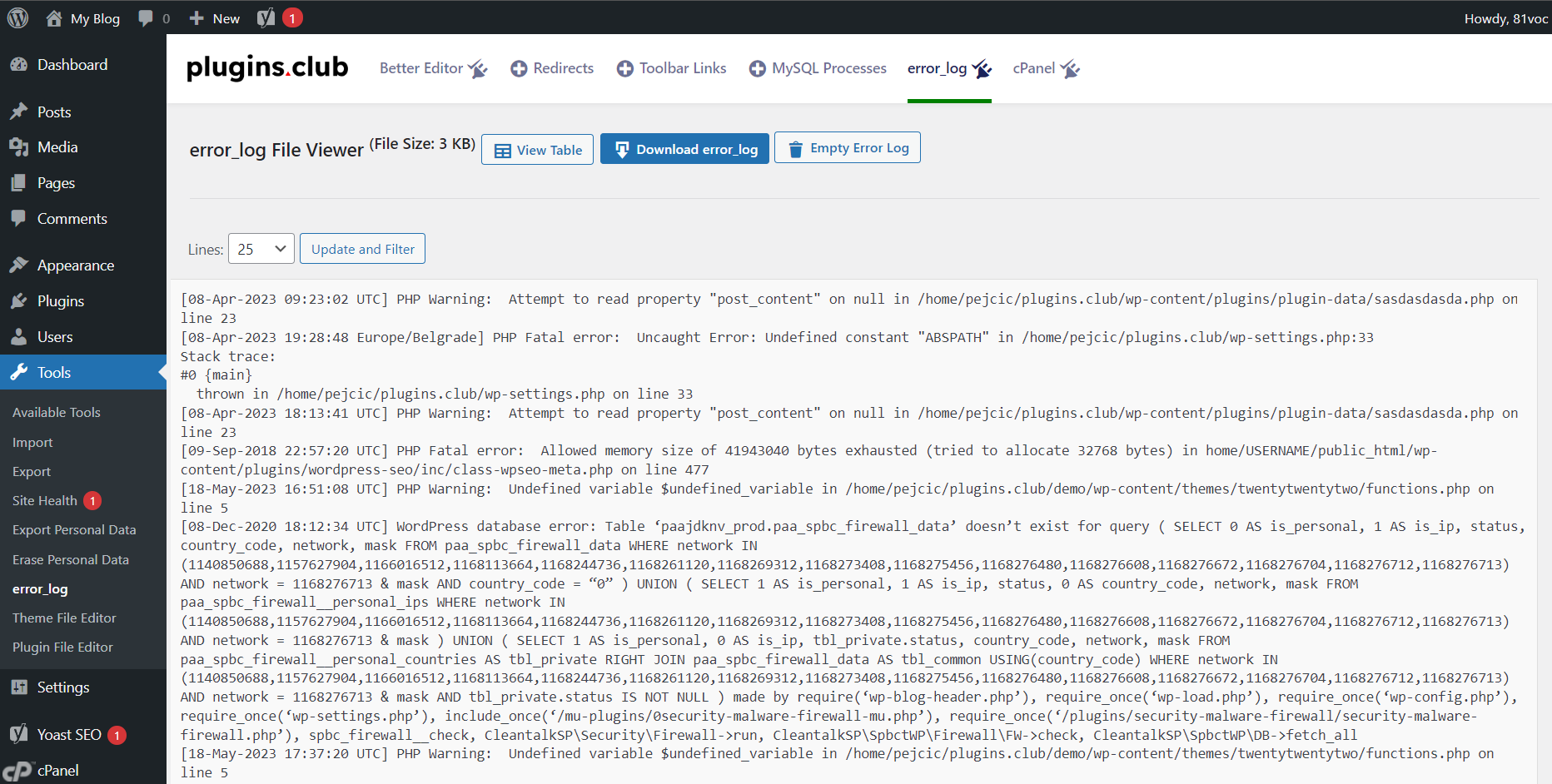The width and height of the screenshot is (1552, 784).
Task: Click Update and Filter button
Action: (362, 249)
